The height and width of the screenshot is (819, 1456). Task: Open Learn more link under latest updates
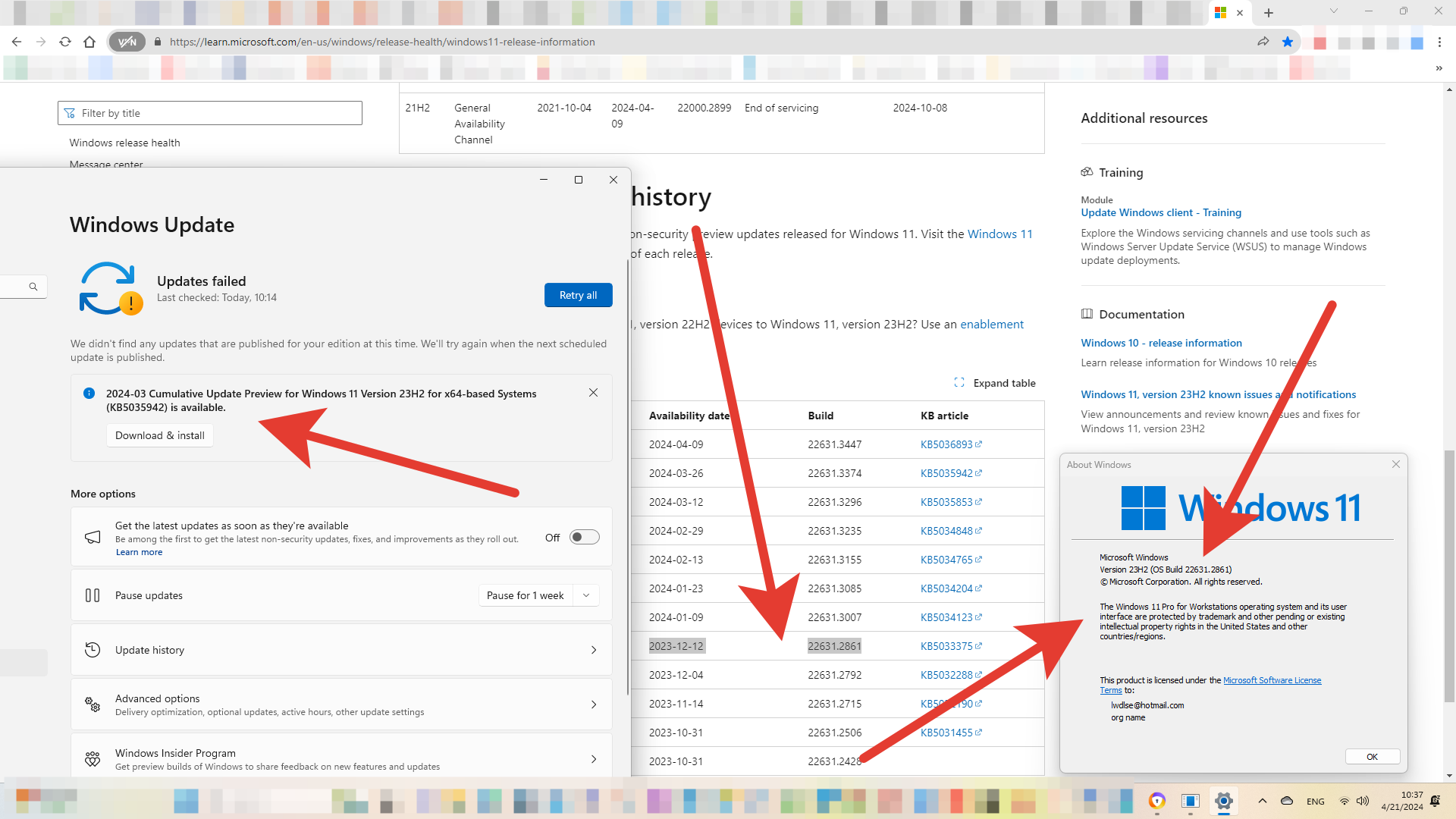[x=139, y=552]
